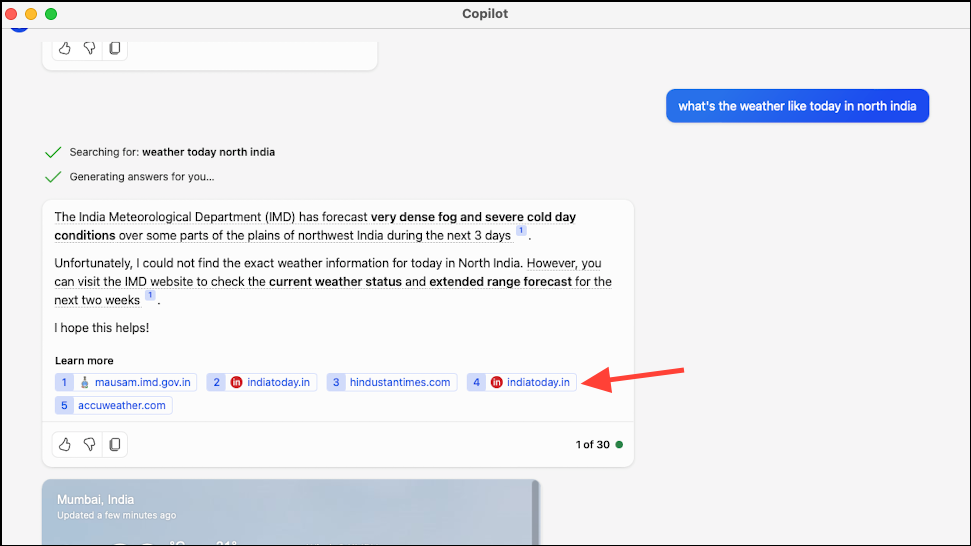Click citation 1 after 'next 3 days'
This screenshot has width=971, height=546.
coord(521,230)
